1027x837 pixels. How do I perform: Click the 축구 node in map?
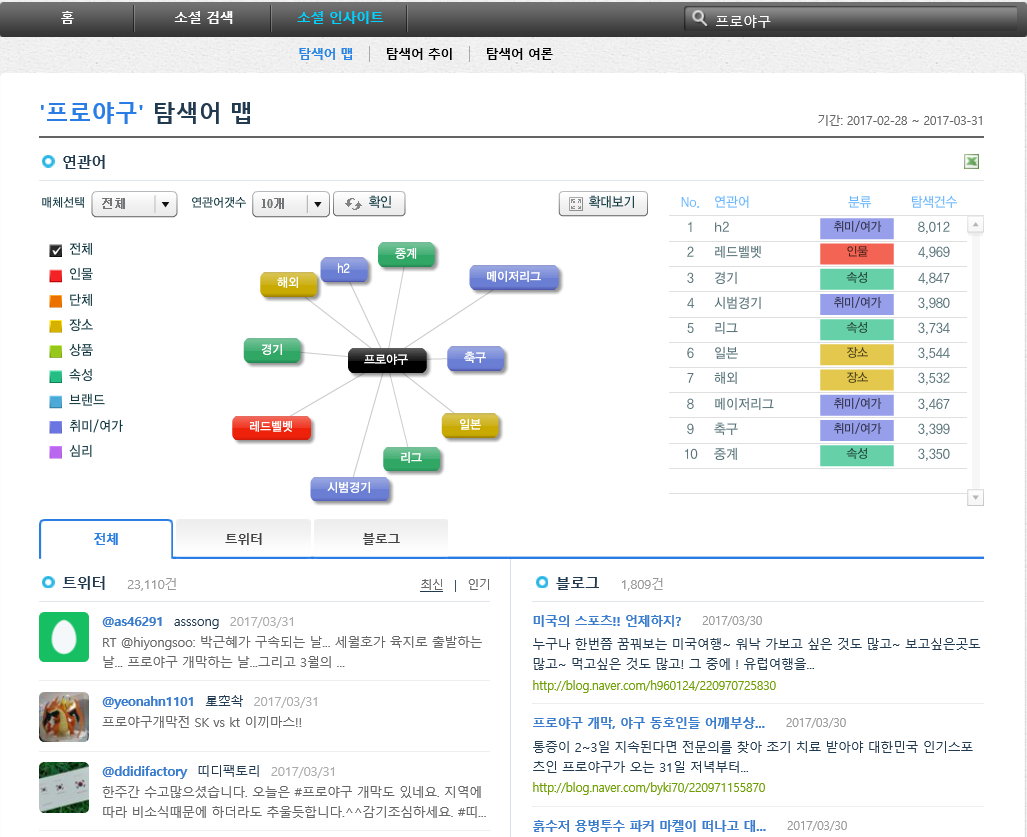[x=476, y=358]
